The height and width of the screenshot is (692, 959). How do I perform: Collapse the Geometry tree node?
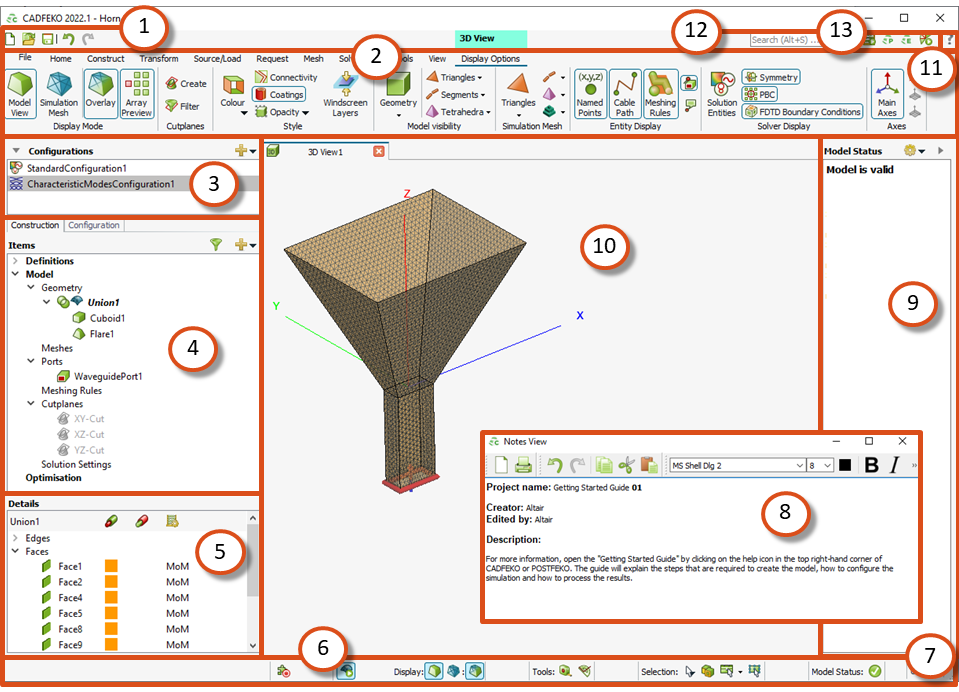pyautogui.click(x=31, y=288)
